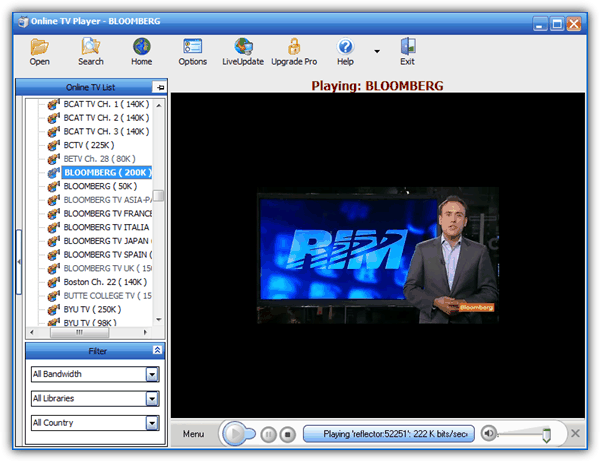Select BLOOMBERG TV FRANCE channel
Screen dimensions: 600x461
108,213
